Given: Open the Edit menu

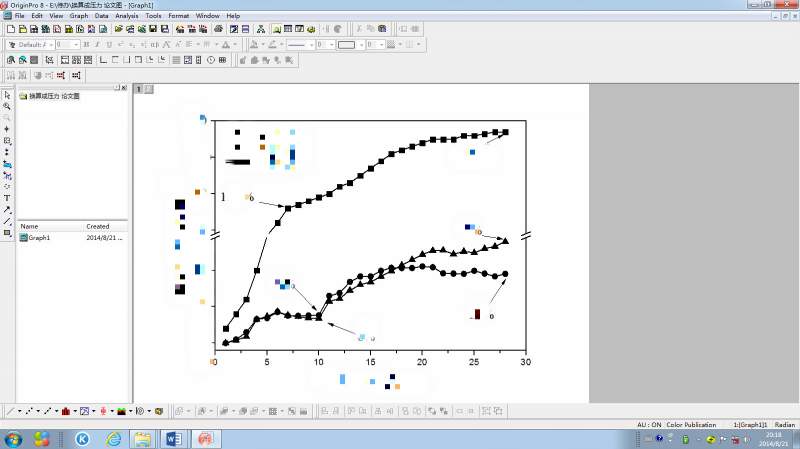Looking at the screenshot, I should [37, 16].
